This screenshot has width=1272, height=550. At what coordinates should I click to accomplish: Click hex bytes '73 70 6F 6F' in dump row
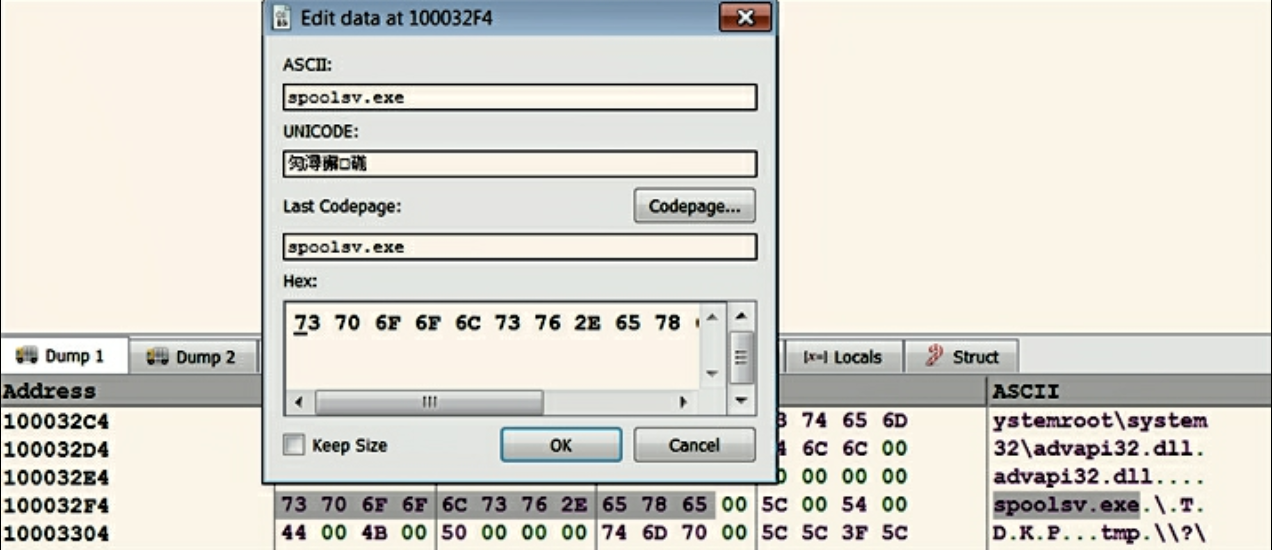(x=355, y=504)
